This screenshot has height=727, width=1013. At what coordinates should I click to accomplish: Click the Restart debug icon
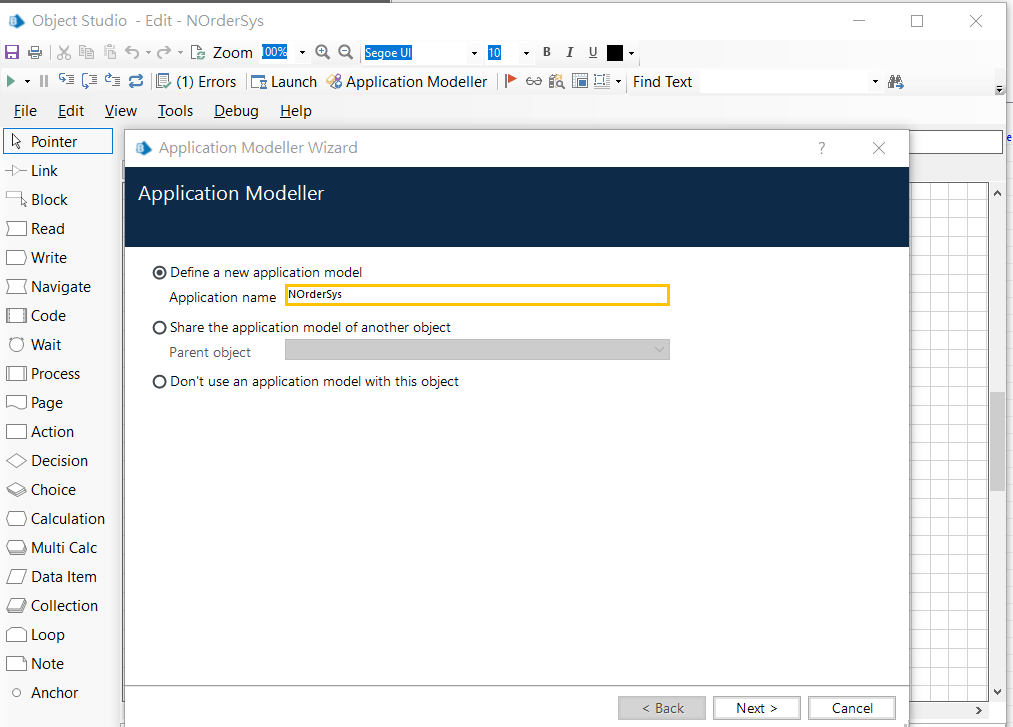(x=136, y=81)
